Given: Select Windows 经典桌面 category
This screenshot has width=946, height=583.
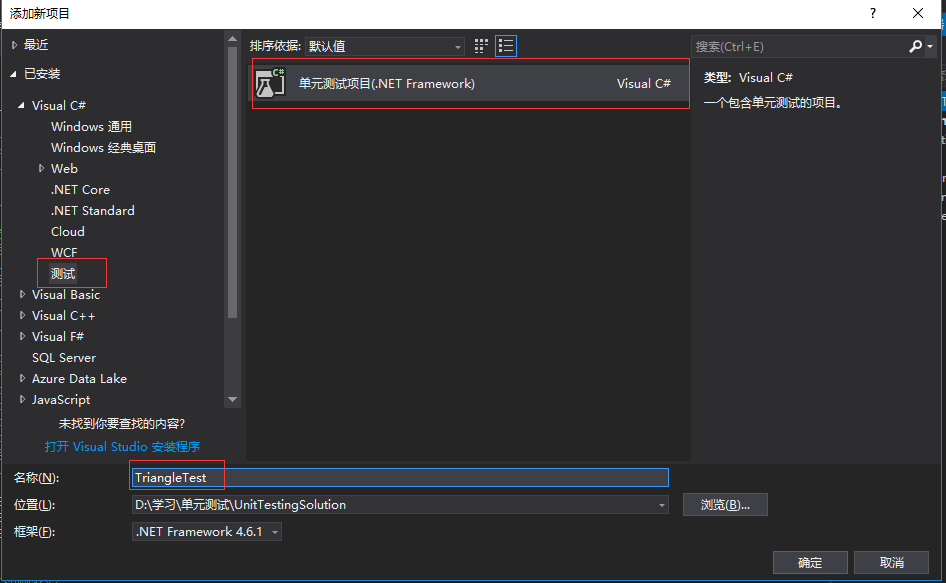Looking at the screenshot, I should [103, 148].
